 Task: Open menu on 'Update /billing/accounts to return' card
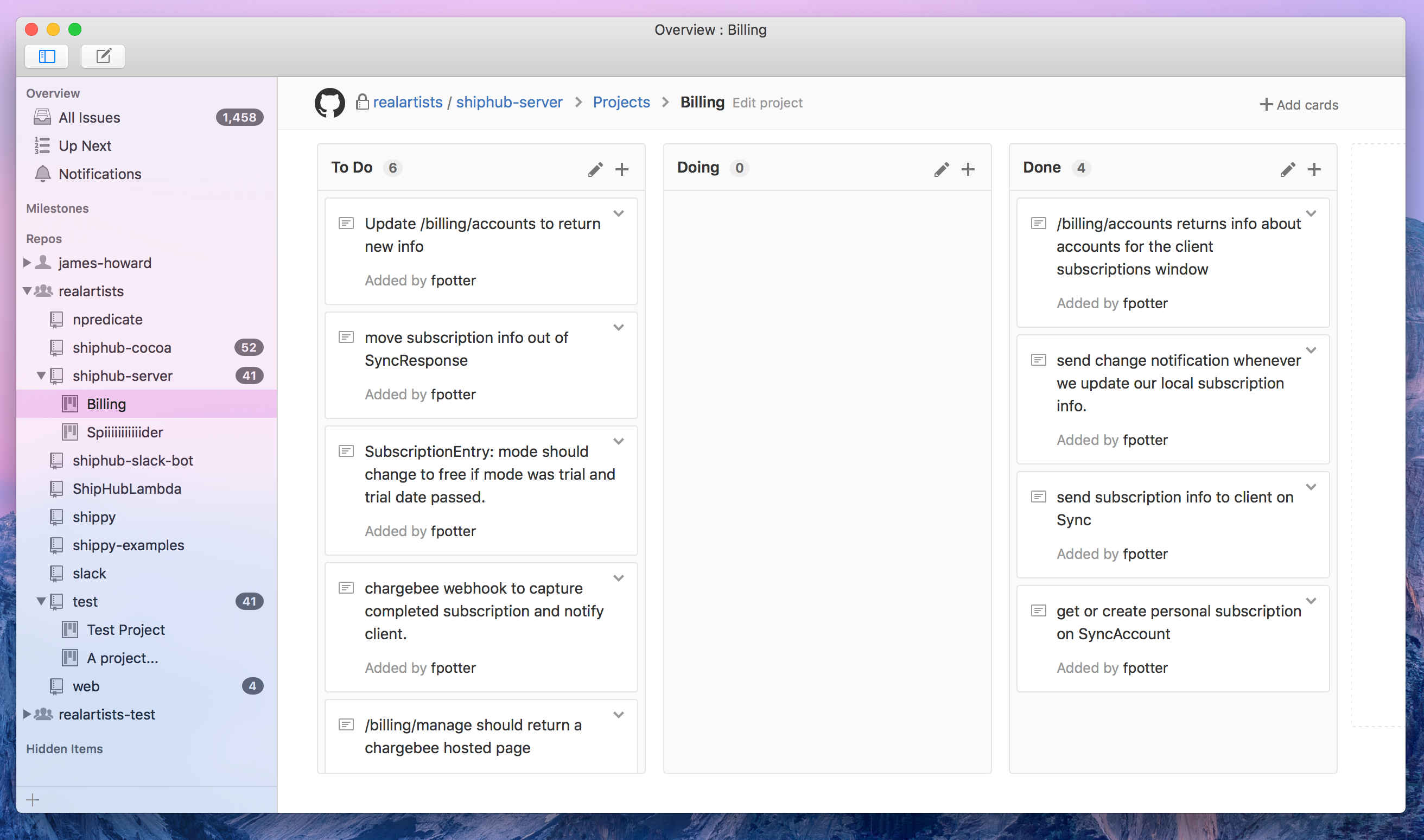pyautogui.click(x=619, y=214)
